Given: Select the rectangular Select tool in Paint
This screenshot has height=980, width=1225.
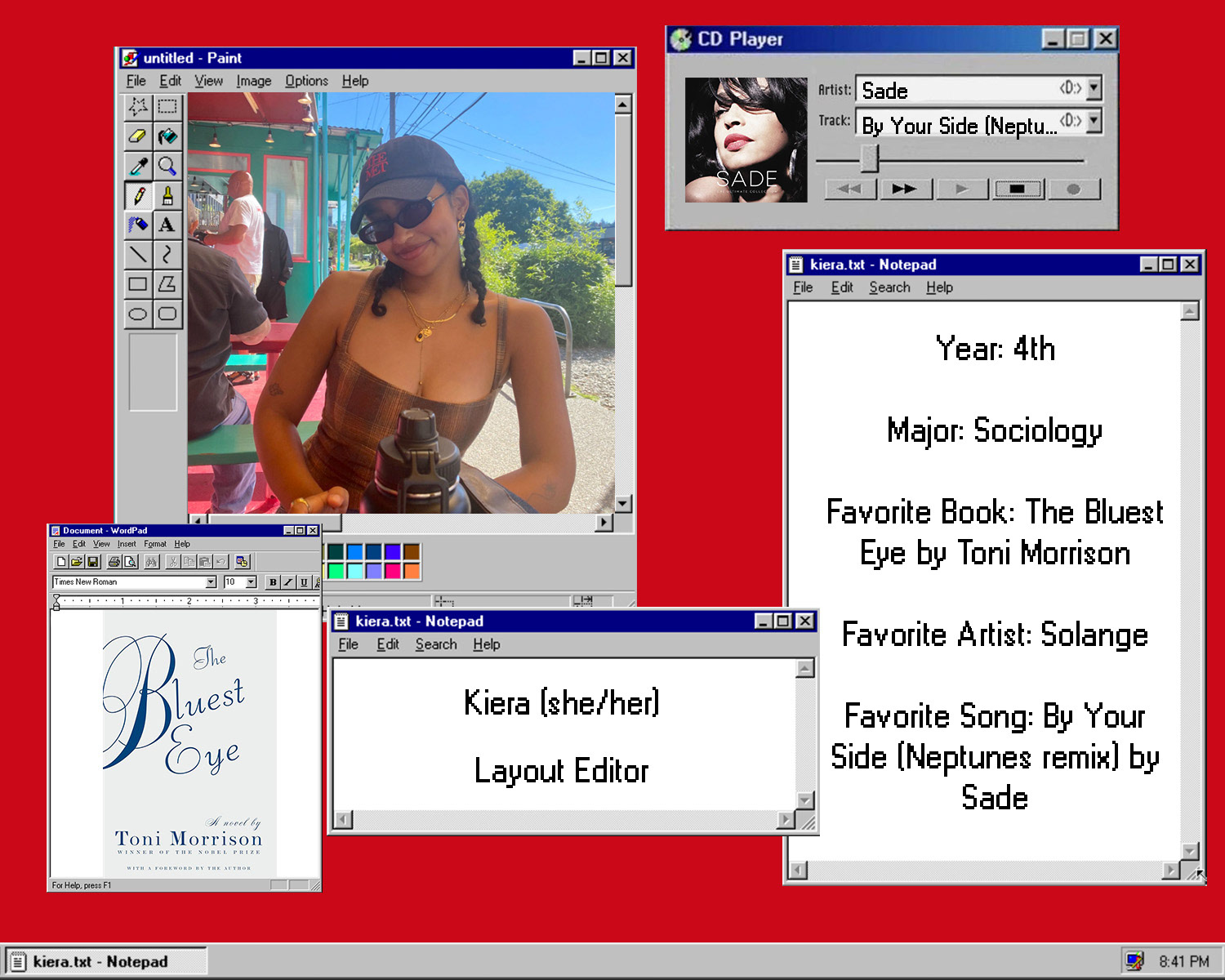Looking at the screenshot, I should coord(167,106).
